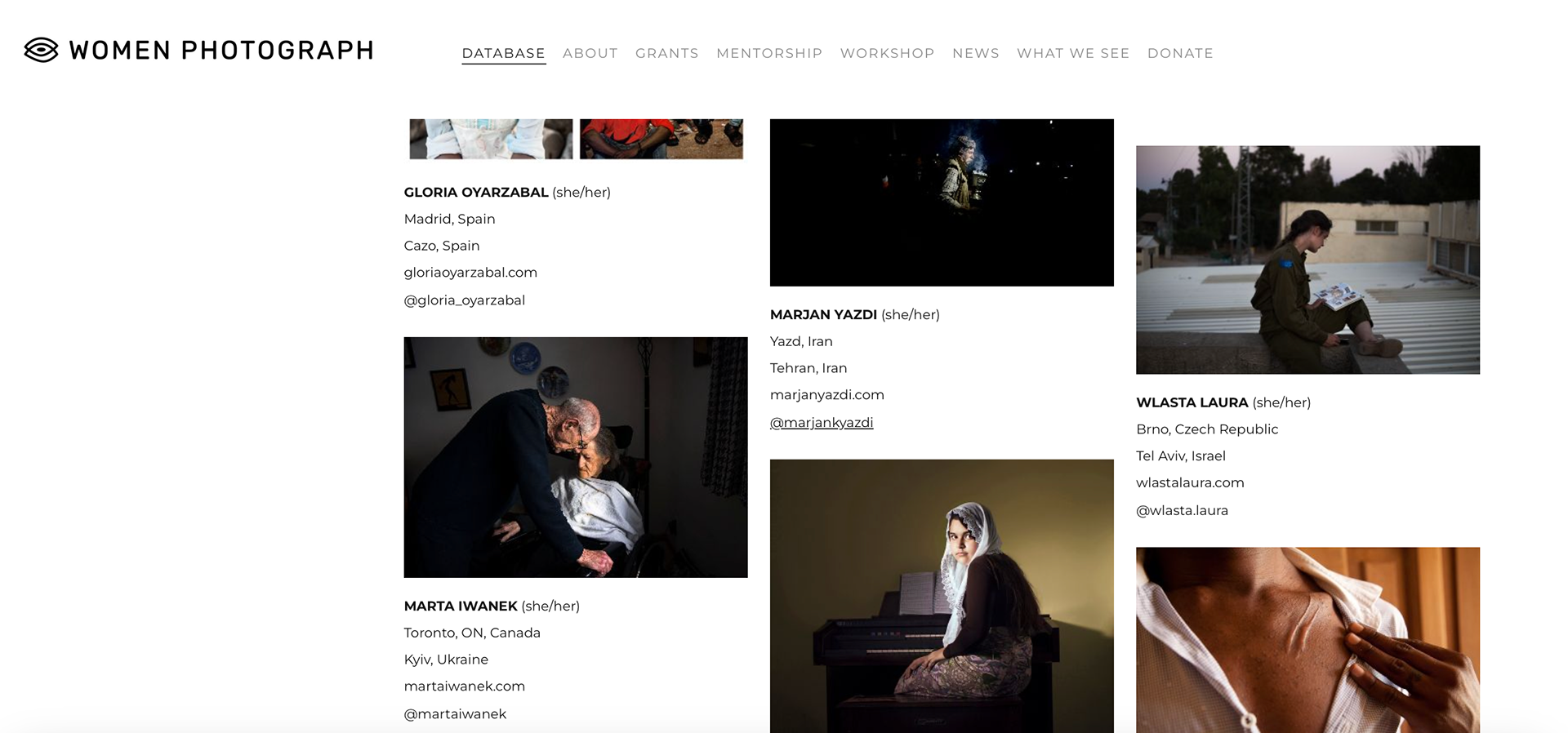Open photo of veiled woman at piano
The height and width of the screenshot is (733, 1568).
[942, 596]
